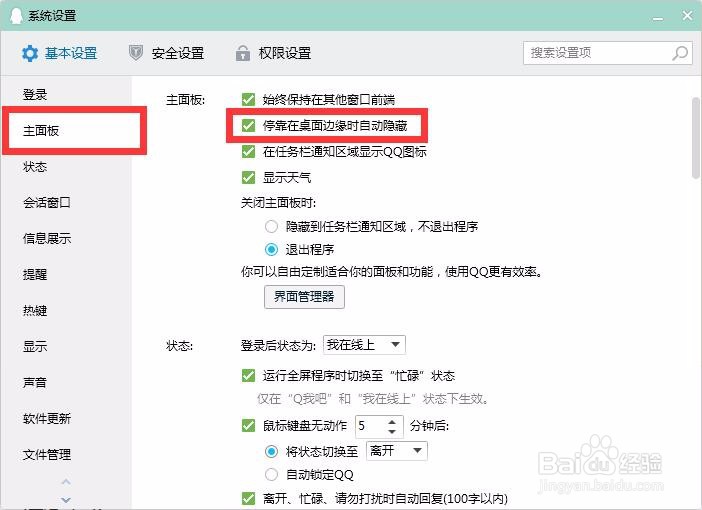Viewport: 702px width, 510px height.
Task: Open the 离开 status dropdown
Action: click(x=397, y=451)
